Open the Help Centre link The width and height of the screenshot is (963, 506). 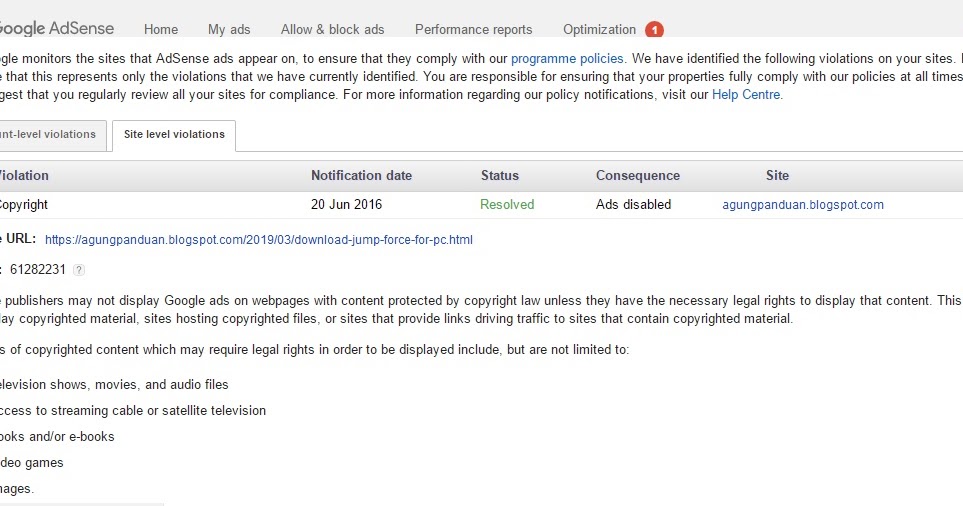point(746,95)
